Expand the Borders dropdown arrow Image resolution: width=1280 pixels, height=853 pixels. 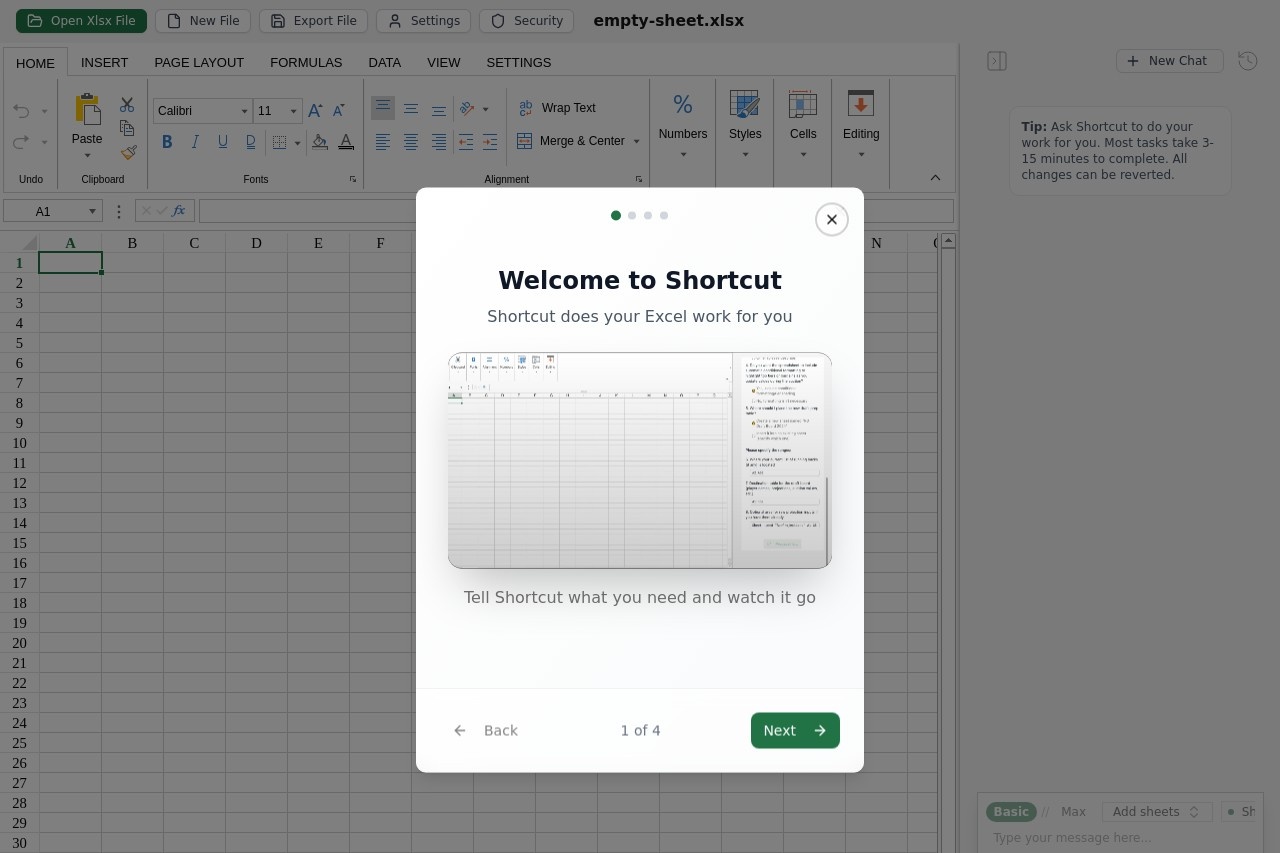point(297,143)
